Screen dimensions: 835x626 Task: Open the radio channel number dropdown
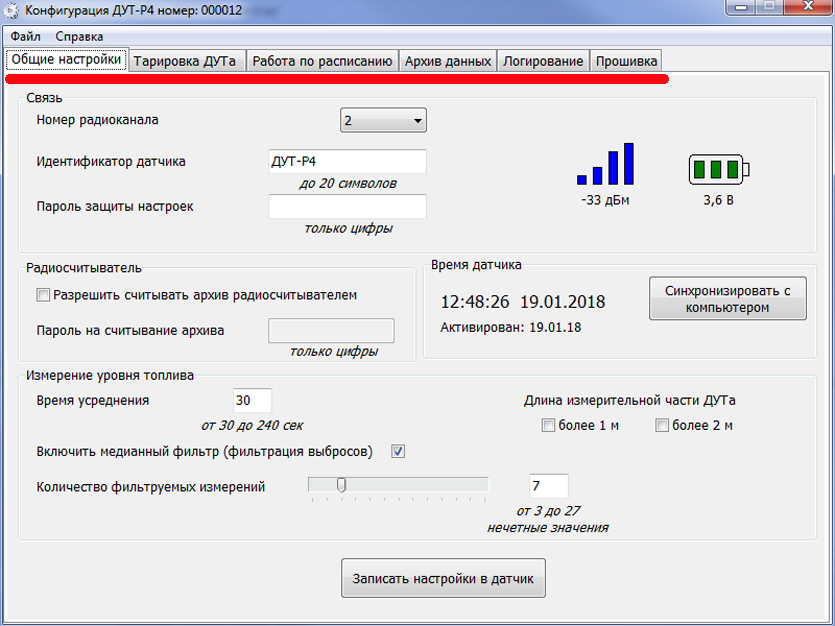383,120
